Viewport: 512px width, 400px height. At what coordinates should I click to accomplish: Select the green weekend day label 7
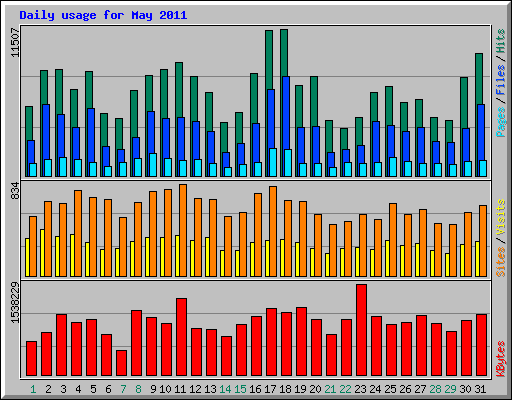coord(123,389)
